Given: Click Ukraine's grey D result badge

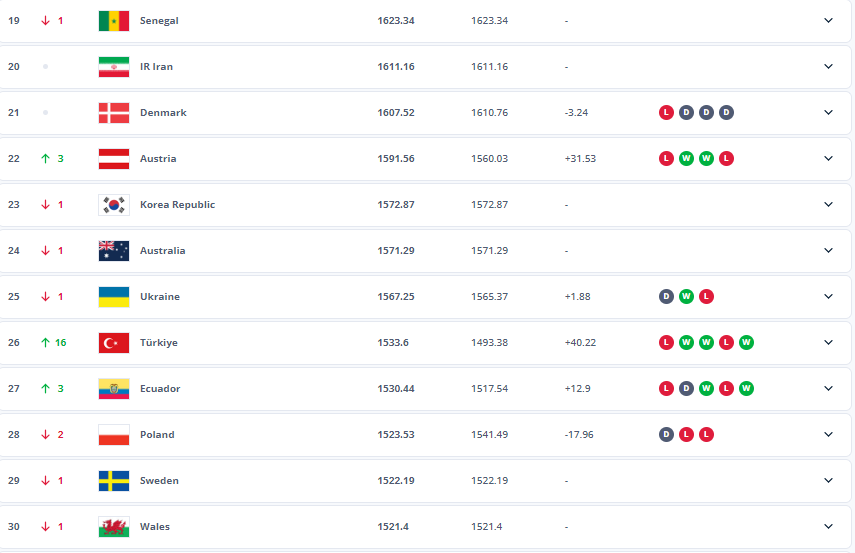Looking at the screenshot, I should click(666, 296).
